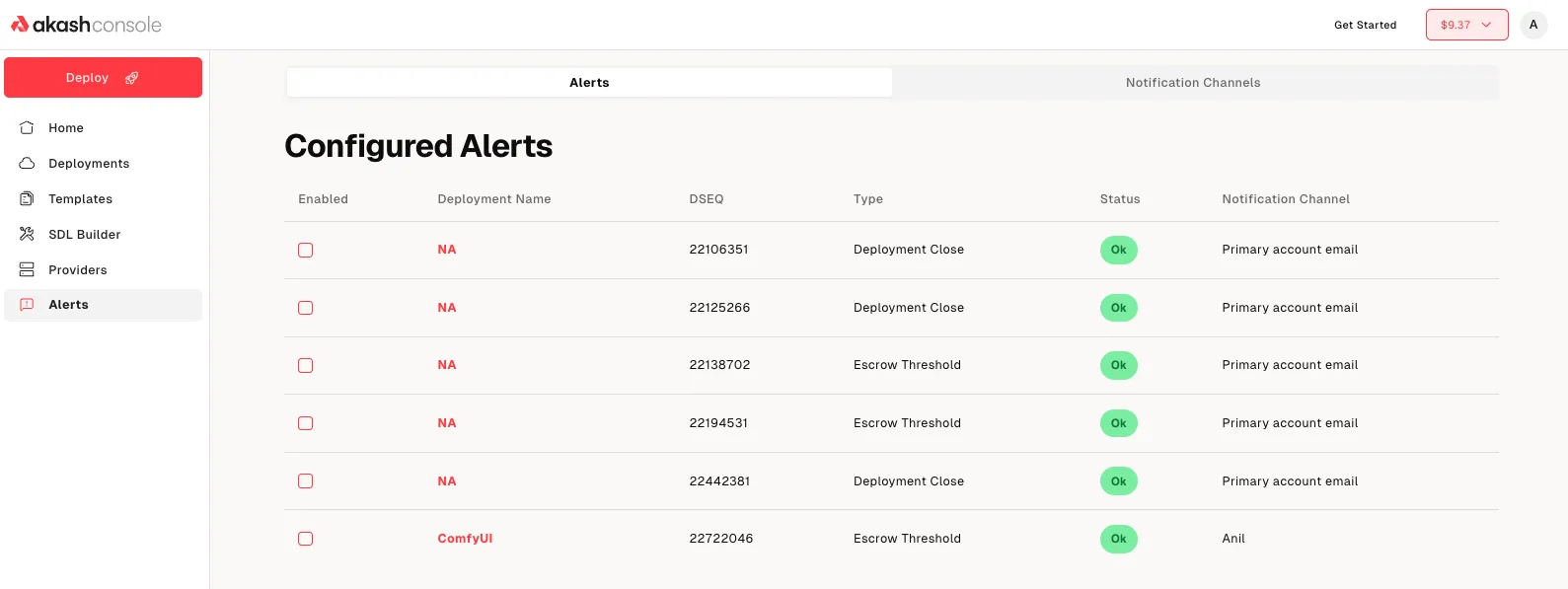Viewport: 1568px width, 589px height.
Task: Click the Ok status badge for DSEQ 22125266
Action: pos(1118,308)
